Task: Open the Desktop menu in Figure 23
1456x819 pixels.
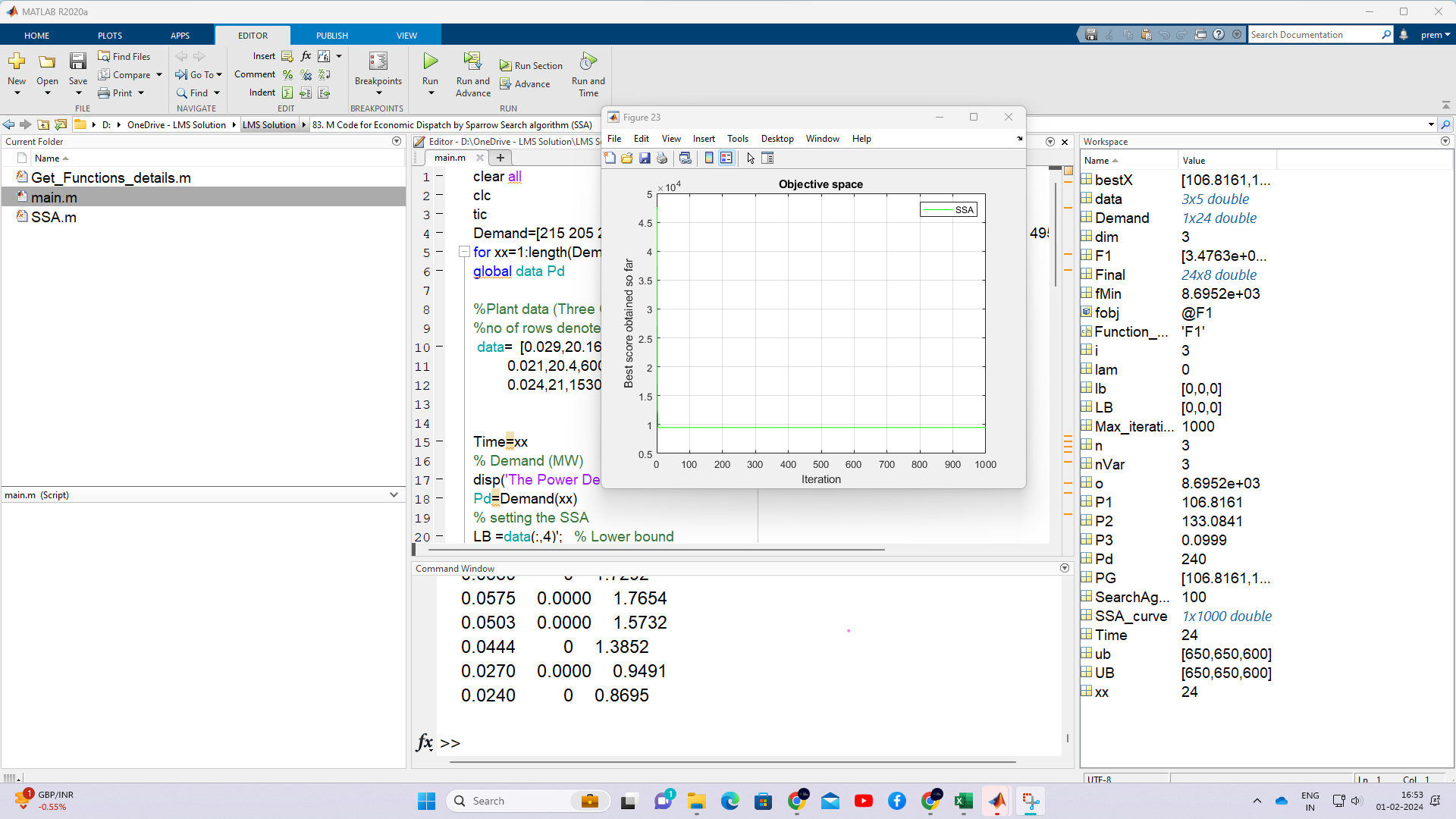Action: tap(777, 138)
